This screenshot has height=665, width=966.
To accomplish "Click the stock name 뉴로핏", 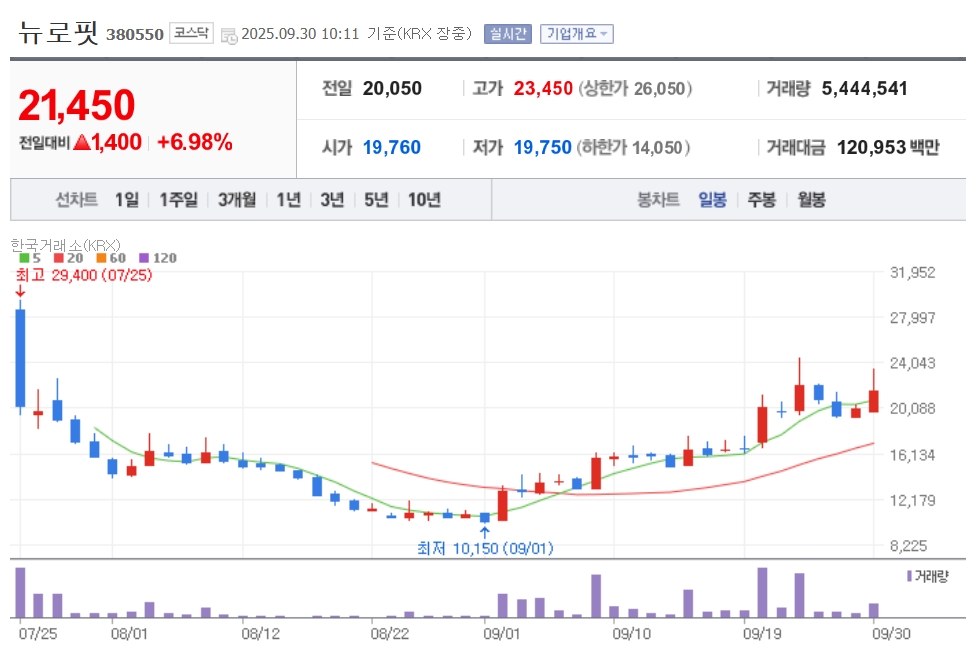I will point(59,32).
